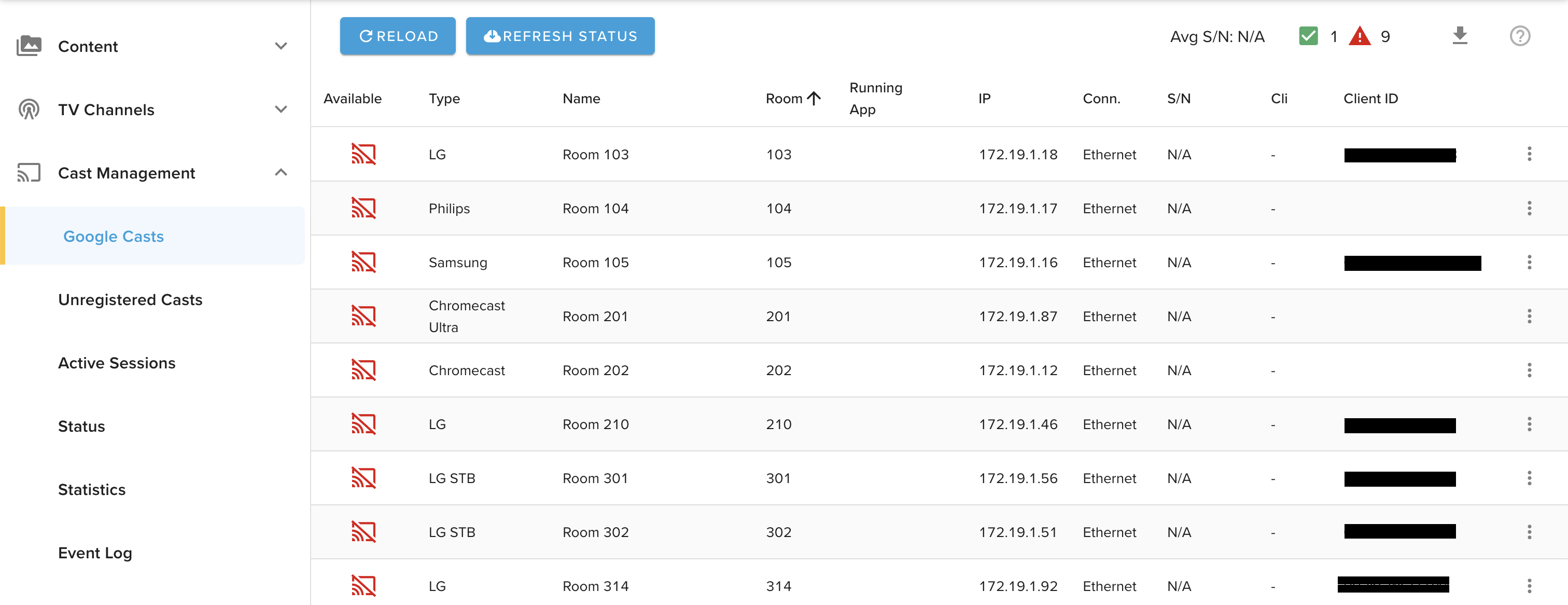Viewport: 1568px width, 605px height.
Task: Expand the Content sidebar section
Action: 281,46
